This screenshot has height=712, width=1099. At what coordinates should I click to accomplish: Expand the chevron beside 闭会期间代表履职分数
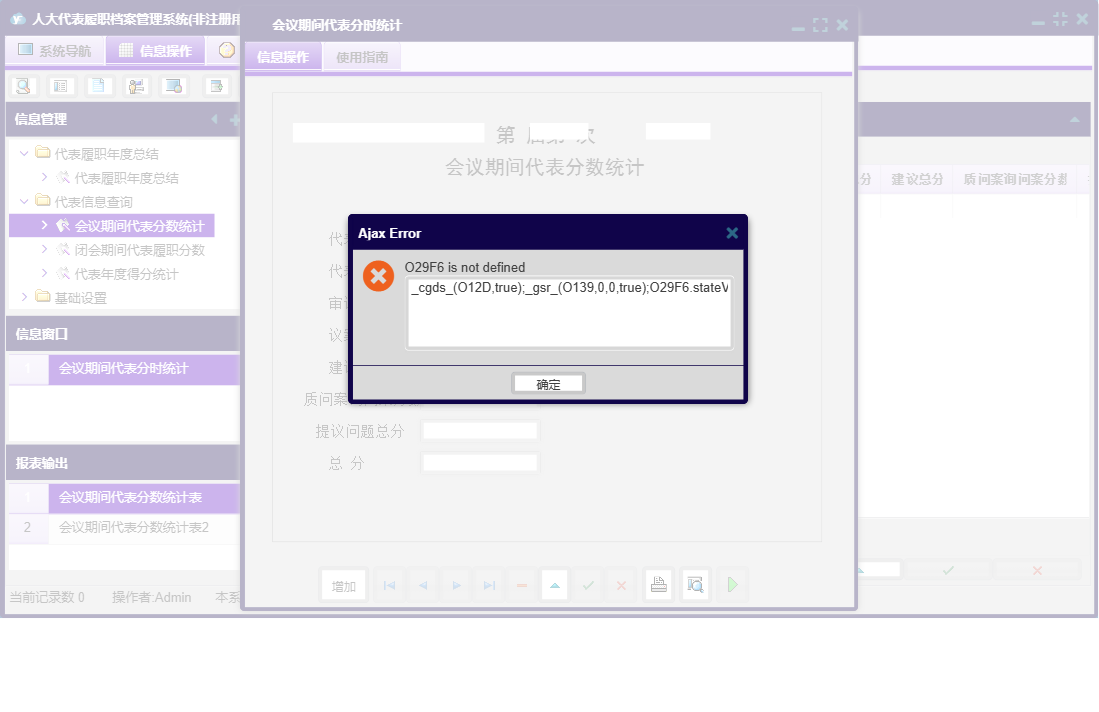pyautogui.click(x=44, y=249)
